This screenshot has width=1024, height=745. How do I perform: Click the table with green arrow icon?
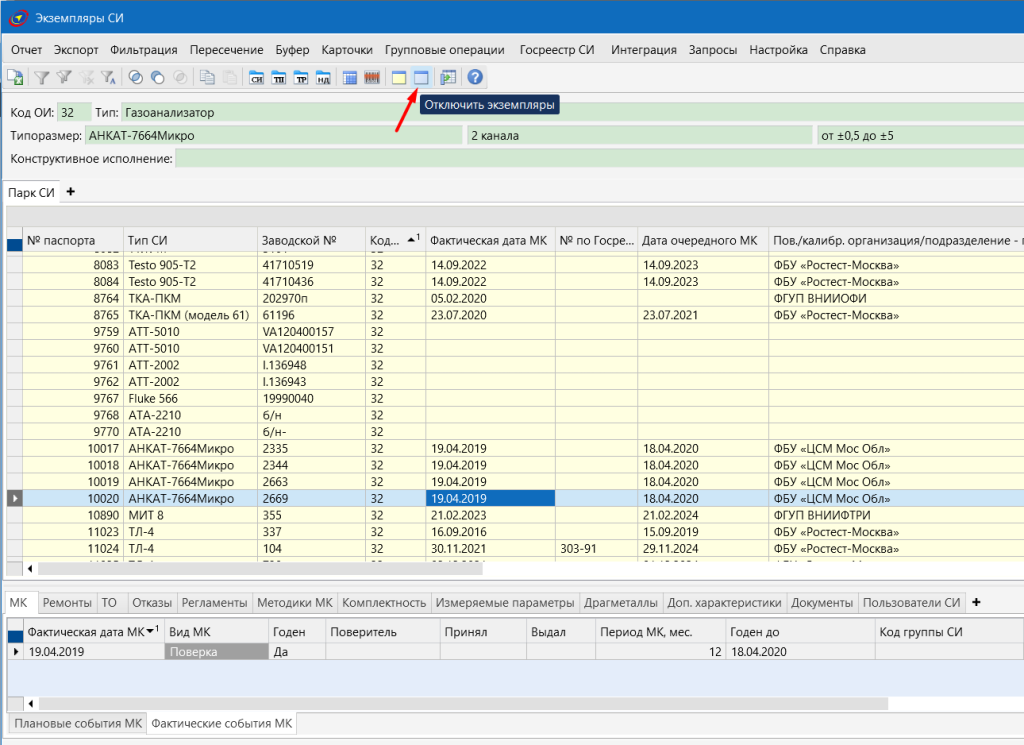[448, 77]
